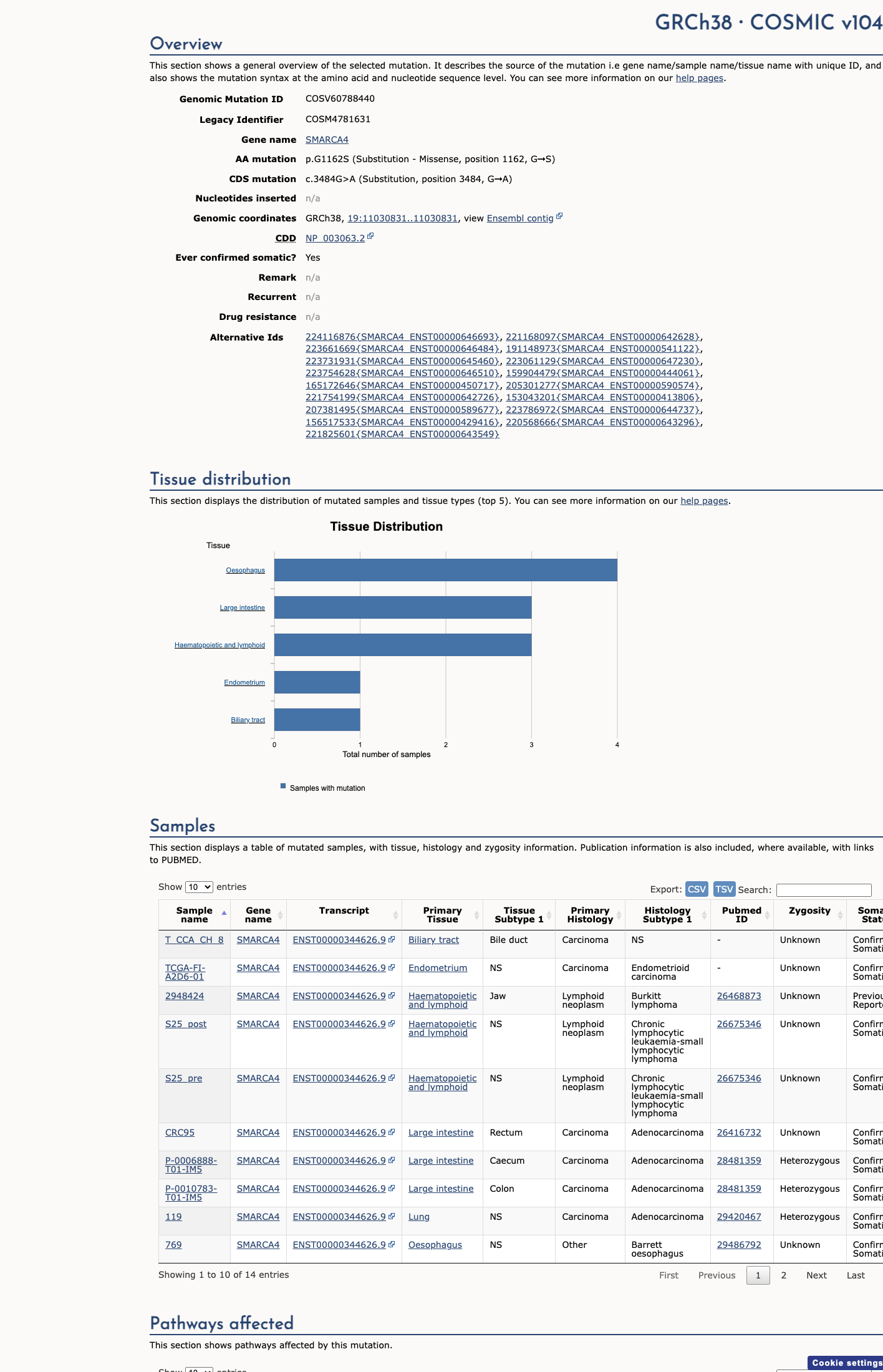
Task: Click sort arrows on Primary Histology column
Action: tap(619, 915)
